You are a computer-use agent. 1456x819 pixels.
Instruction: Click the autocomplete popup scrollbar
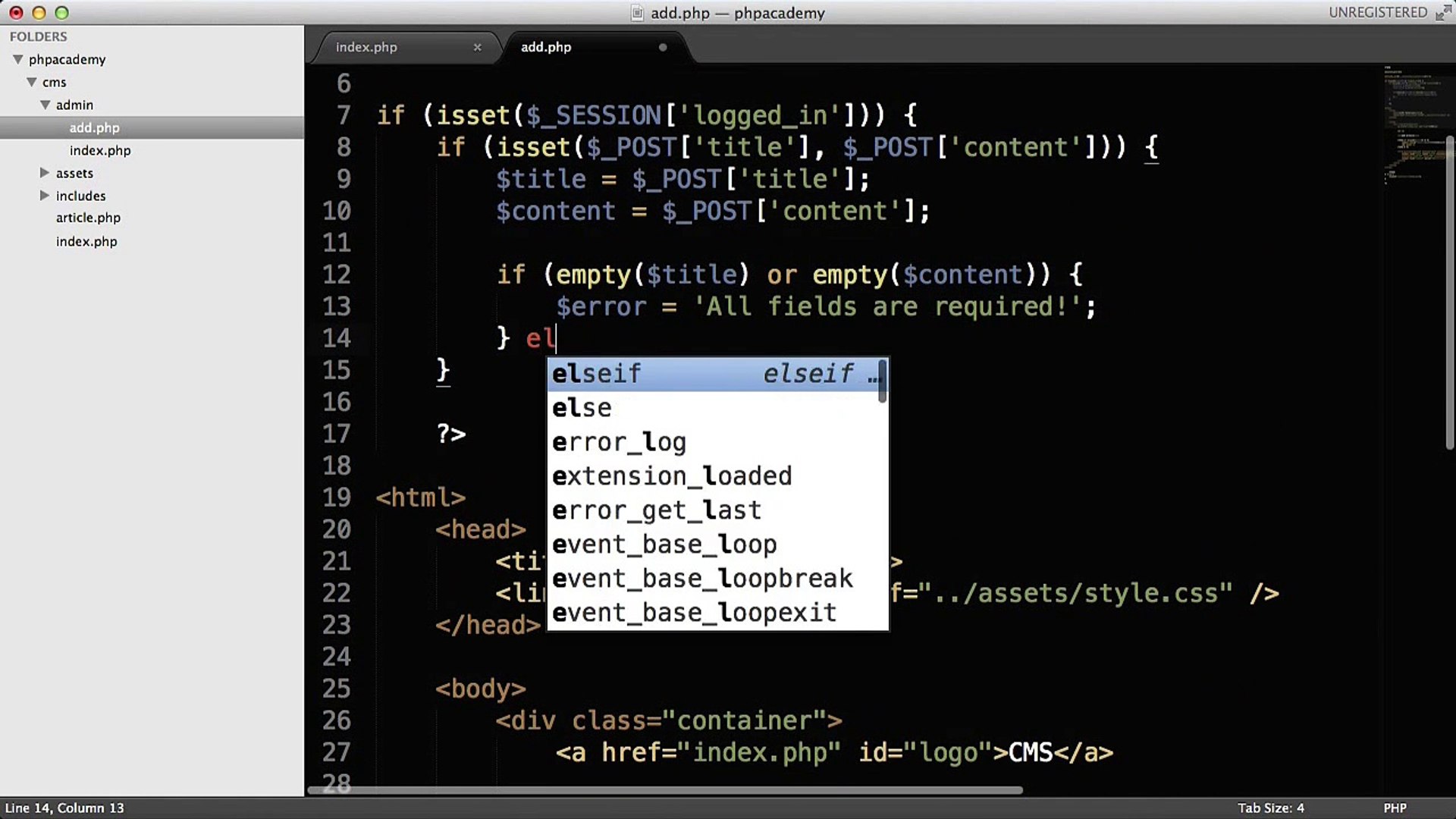pyautogui.click(x=883, y=381)
